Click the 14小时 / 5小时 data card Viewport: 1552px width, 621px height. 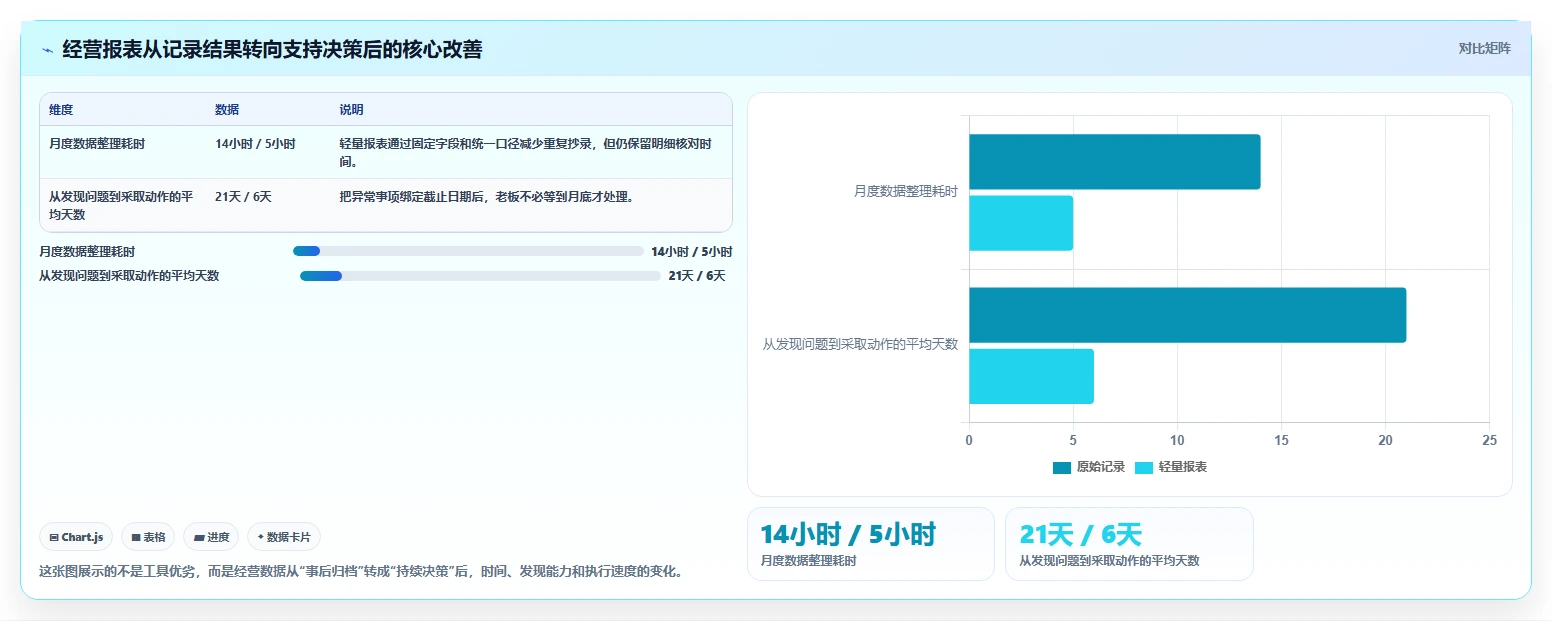(871, 544)
